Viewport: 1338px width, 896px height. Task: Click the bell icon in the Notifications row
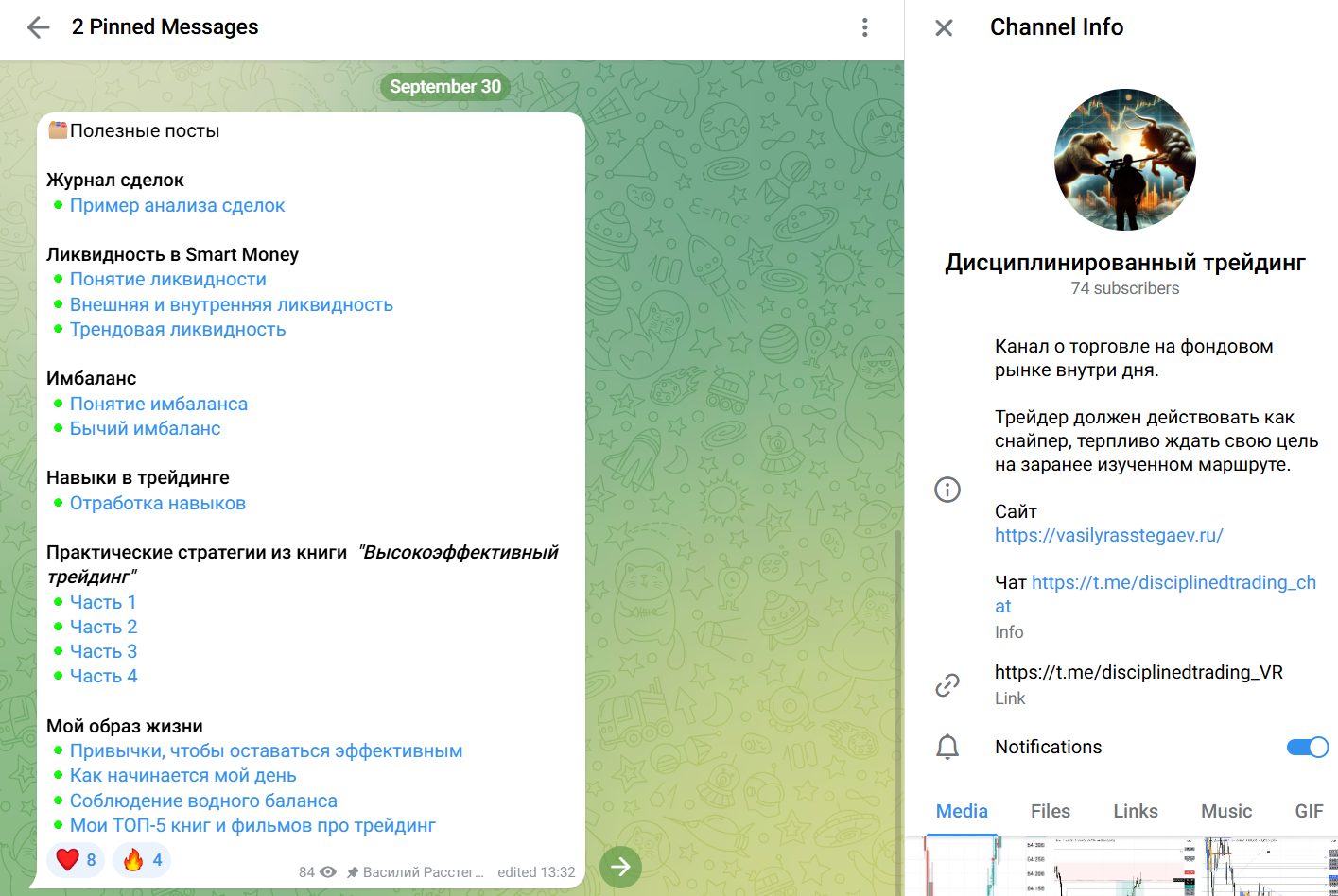pos(946,747)
